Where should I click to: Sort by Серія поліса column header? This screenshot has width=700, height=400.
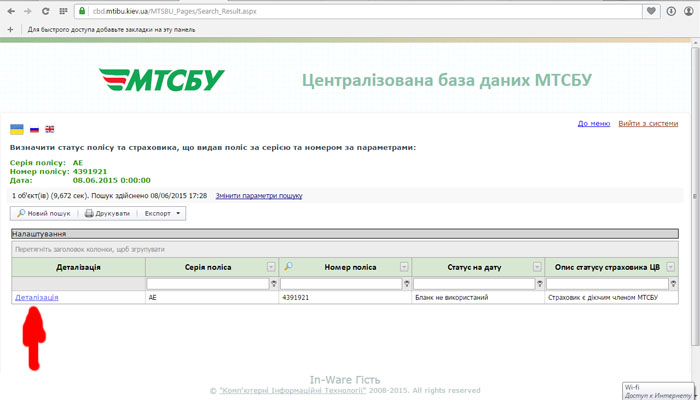(208, 267)
